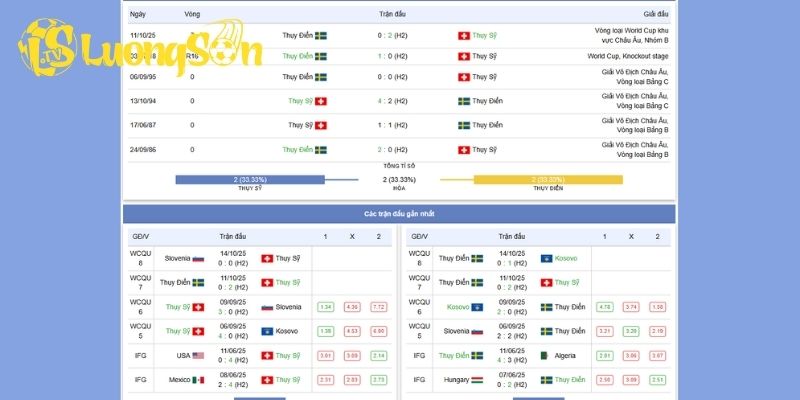Viewport: 800px width, 400px height.
Task: Click Slovenia flag in the 14/10/25 match row
Action: 198,258
